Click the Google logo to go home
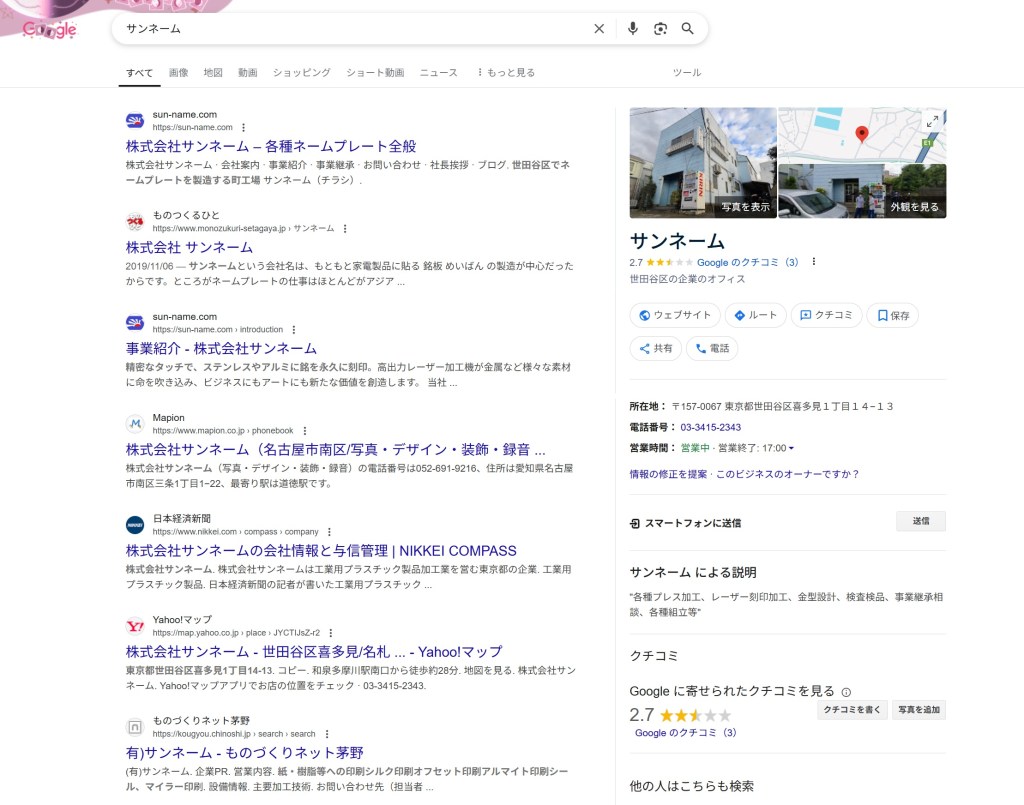This screenshot has height=805, width=1024. click(50, 30)
